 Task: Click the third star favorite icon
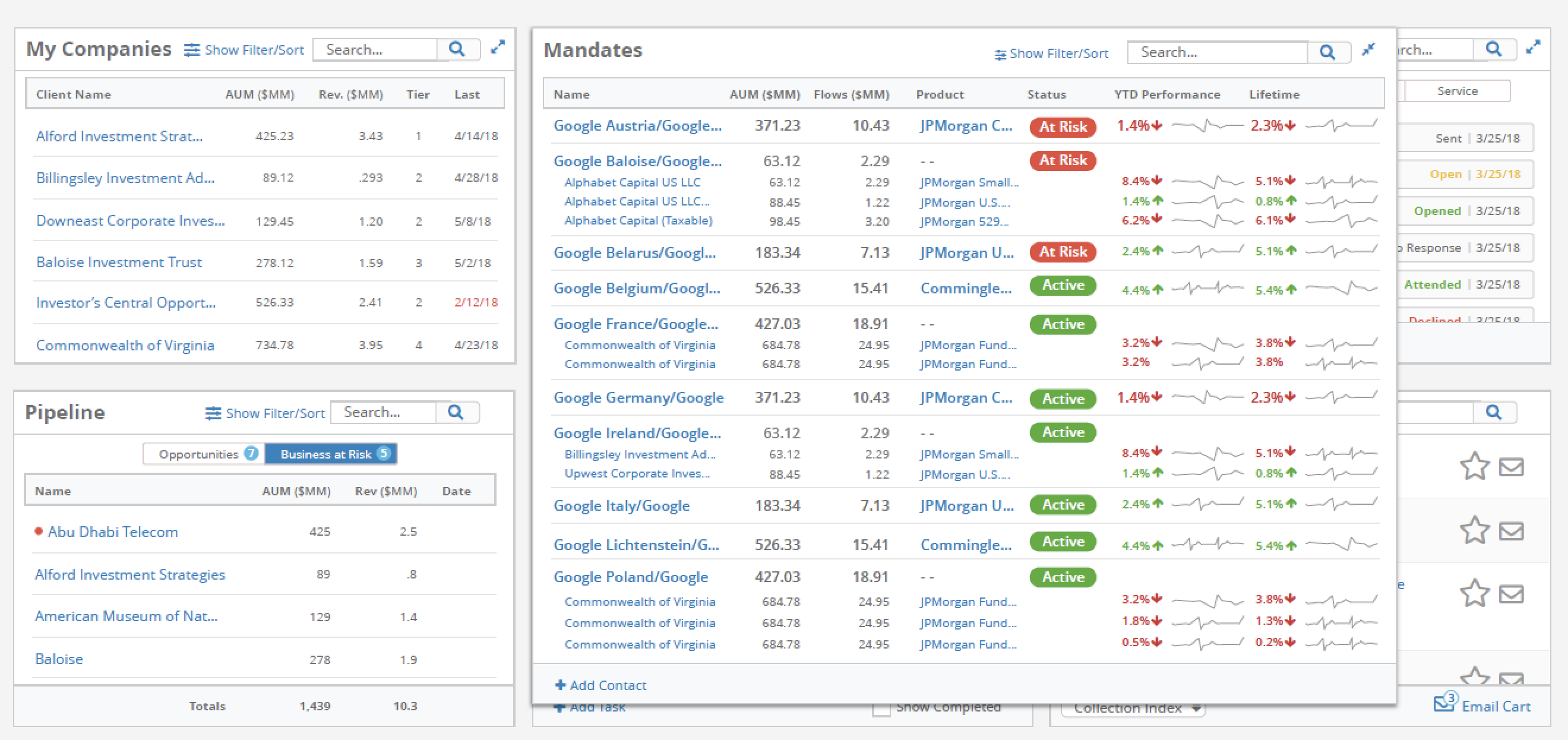(x=1474, y=594)
